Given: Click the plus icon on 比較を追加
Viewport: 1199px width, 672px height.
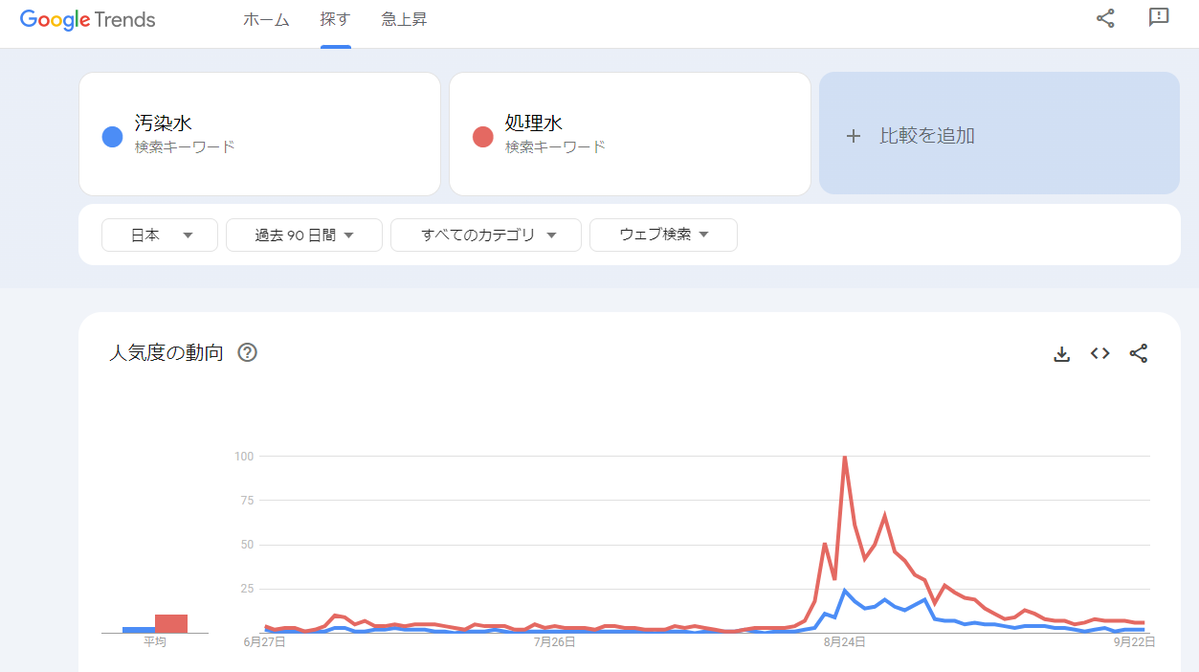Looking at the screenshot, I should pos(853,136).
